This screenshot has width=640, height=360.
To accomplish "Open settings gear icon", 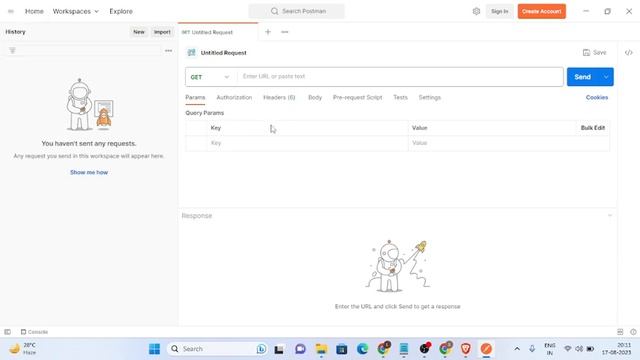I will [x=476, y=11].
